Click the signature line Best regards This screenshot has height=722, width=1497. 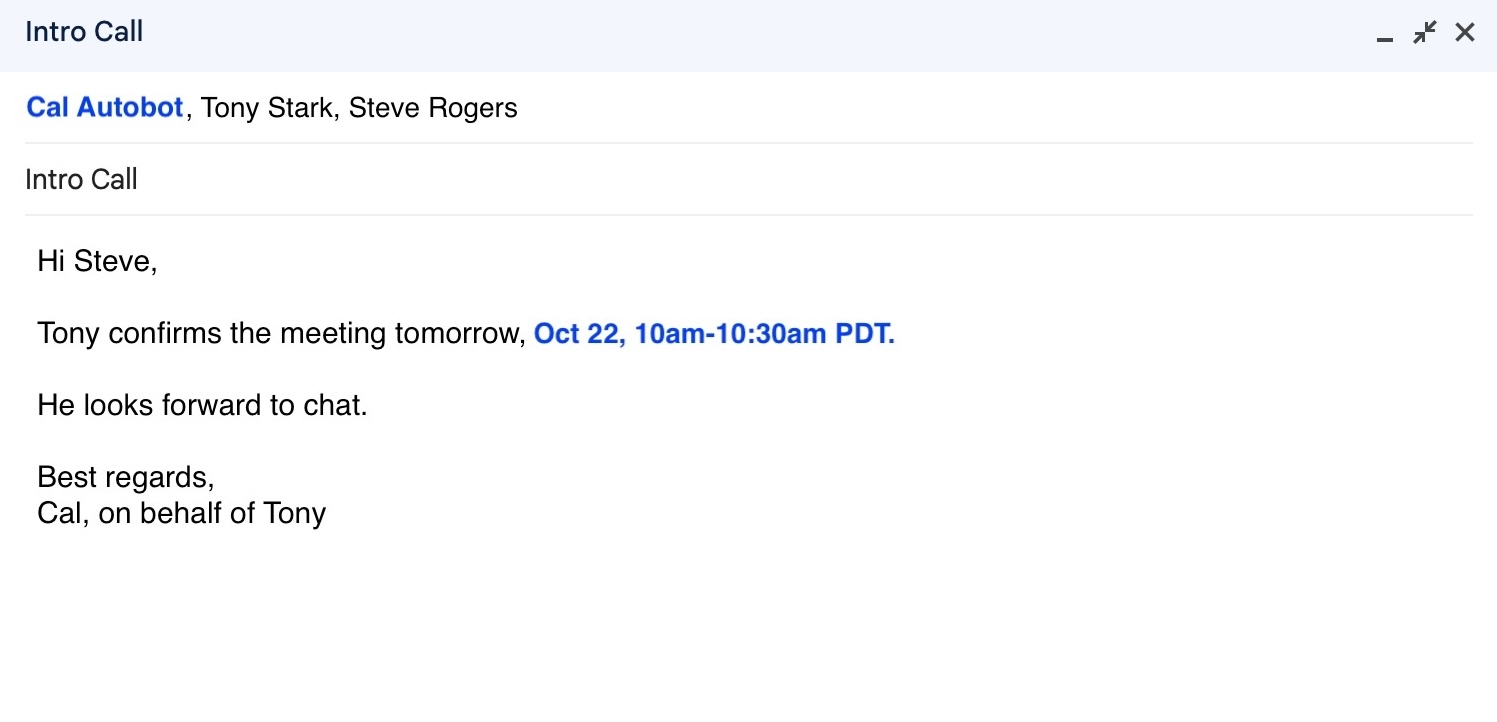click(124, 477)
